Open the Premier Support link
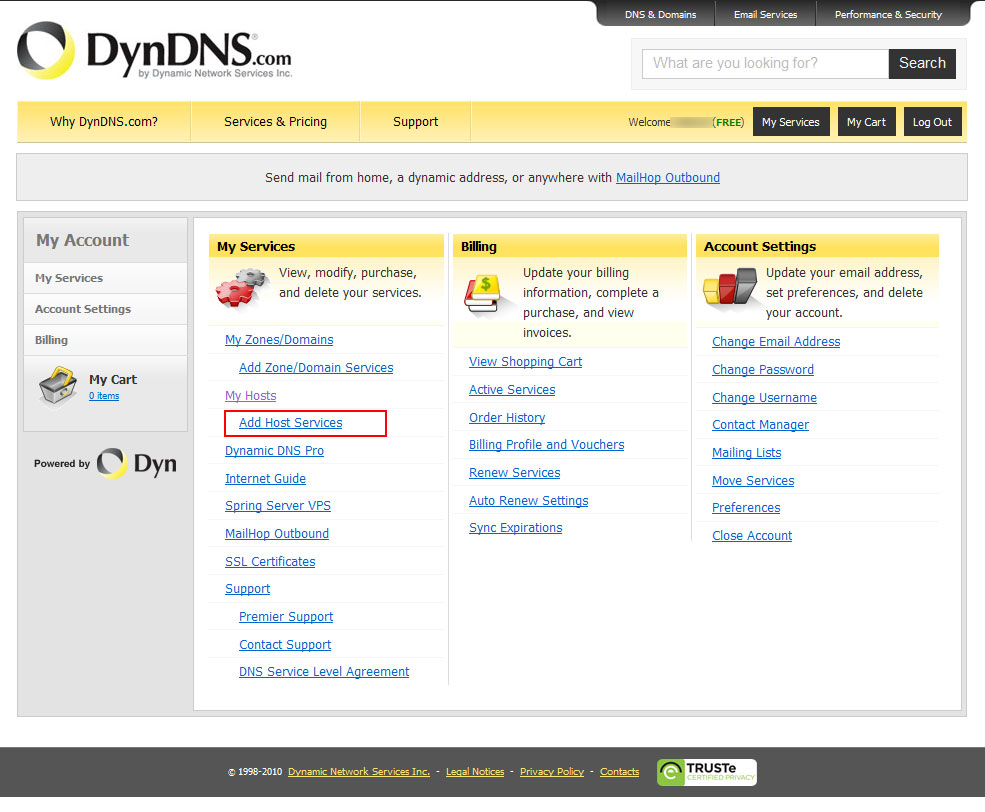Image resolution: width=985 pixels, height=812 pixels. click(286, 617)
